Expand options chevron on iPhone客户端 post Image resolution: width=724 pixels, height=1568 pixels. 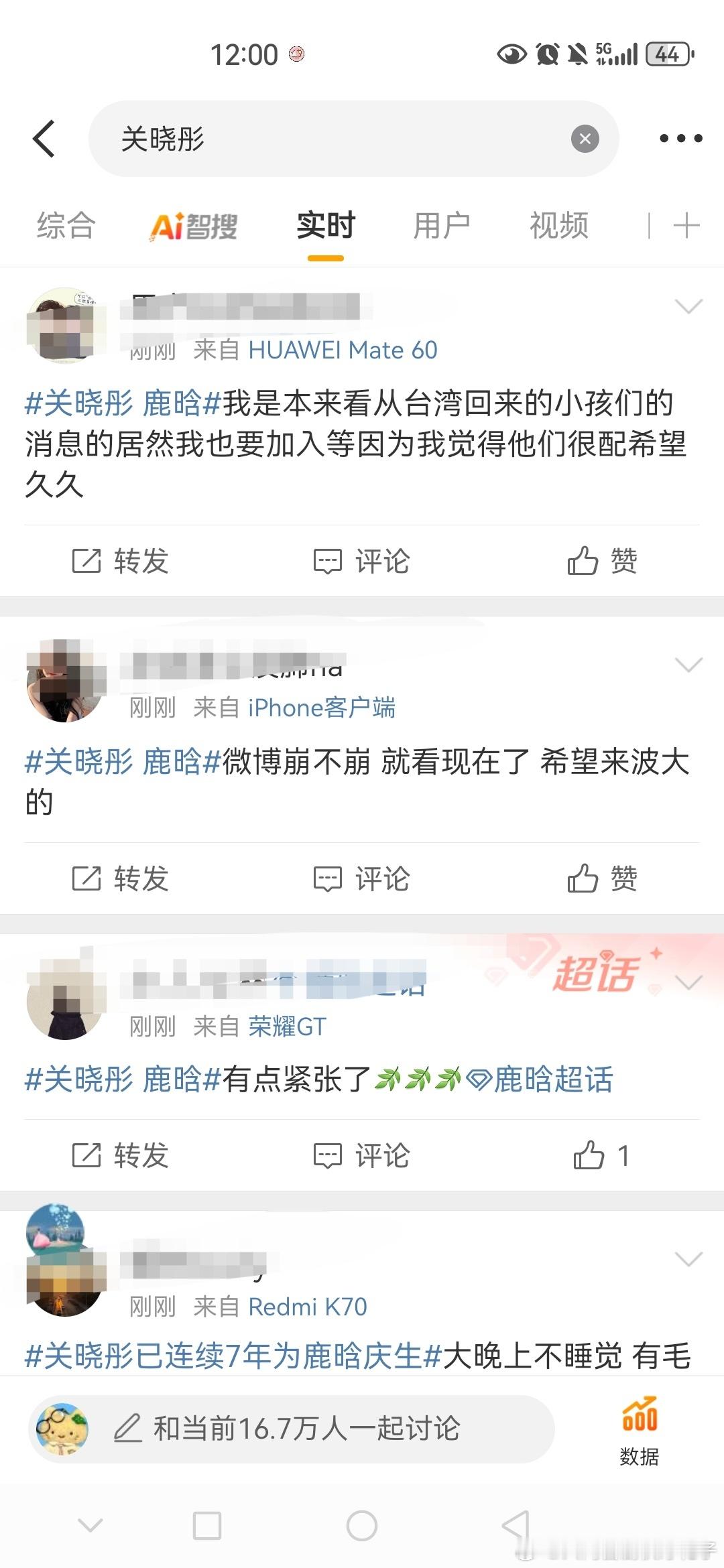(x=688, y=664)
